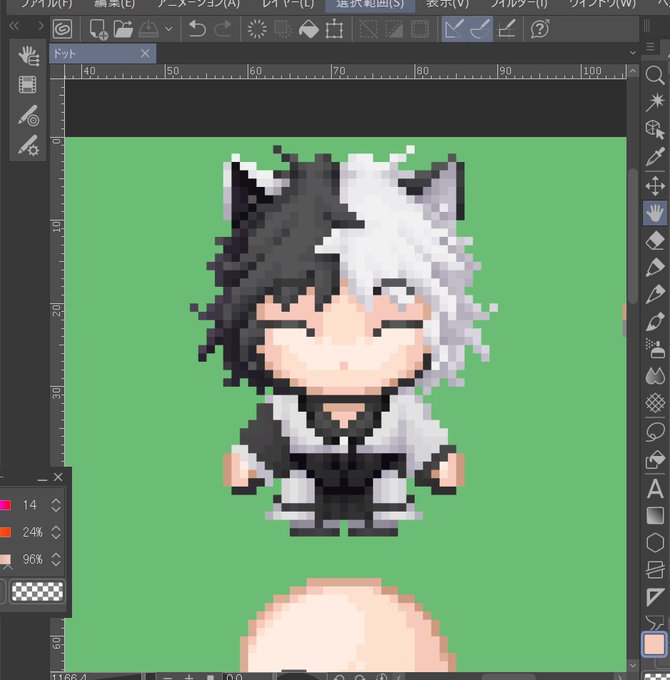Click the main drawing color swatch
Image resolution: width=670 pixels, height=680 pixels.
pos(654,644)
